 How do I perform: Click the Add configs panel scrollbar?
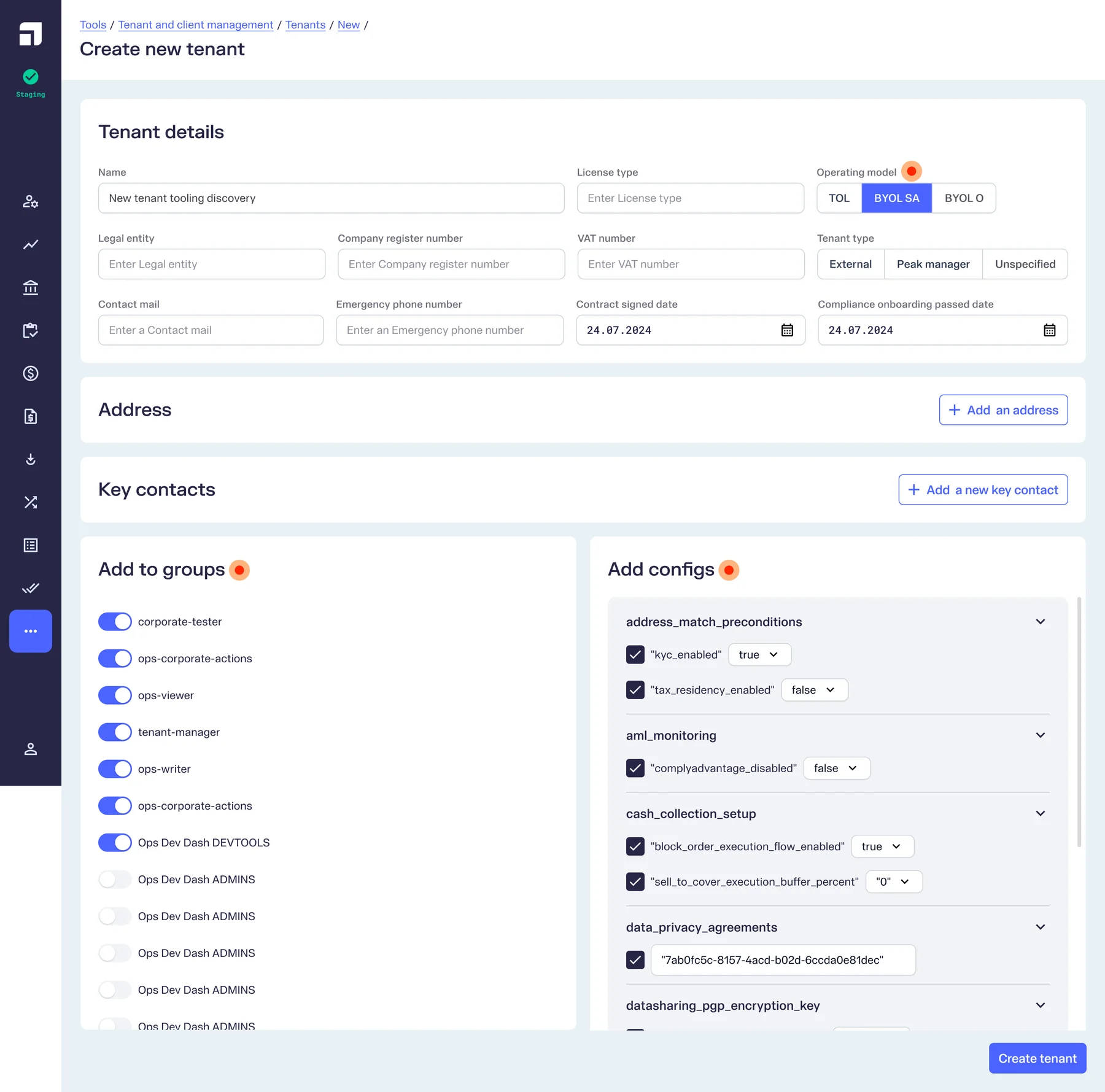click(x=1079, y=721)
